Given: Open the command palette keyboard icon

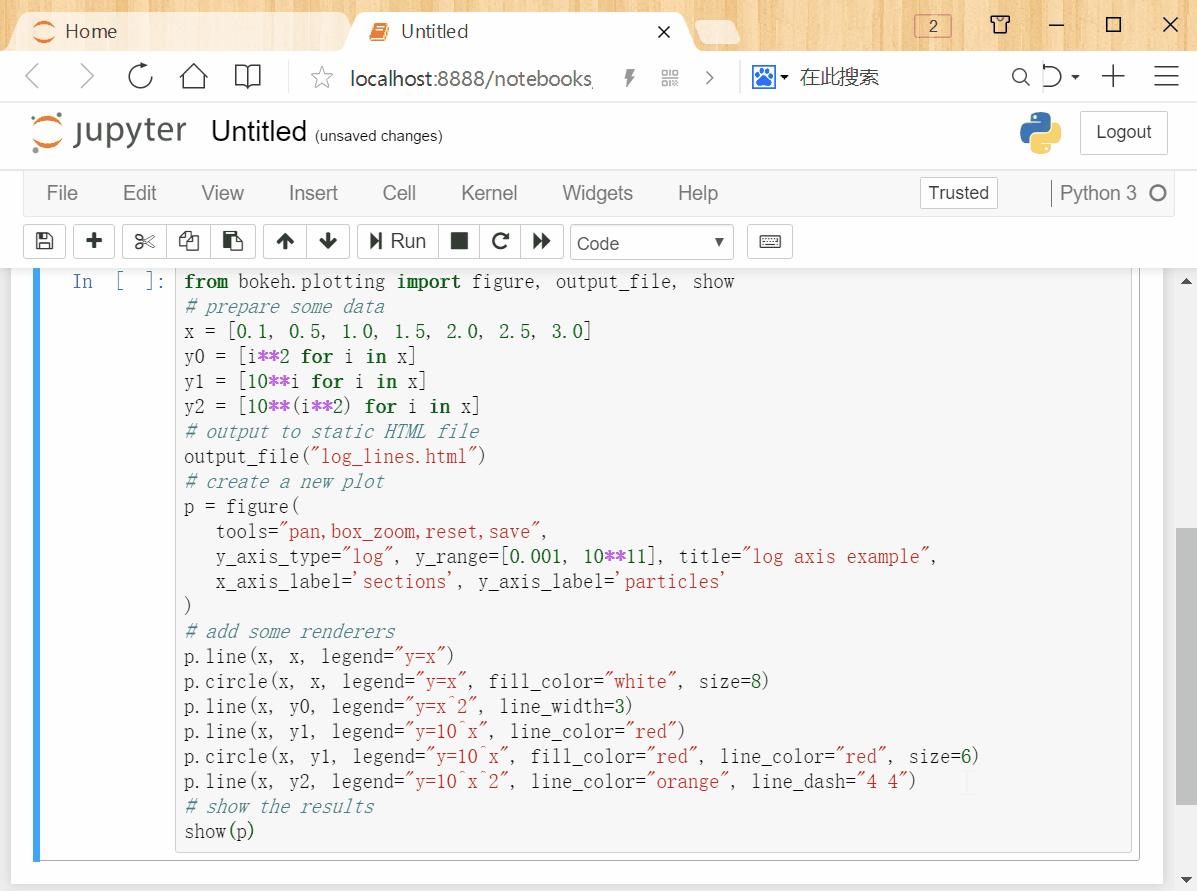Looking at the screenshot, I should [x=770, y=242].
